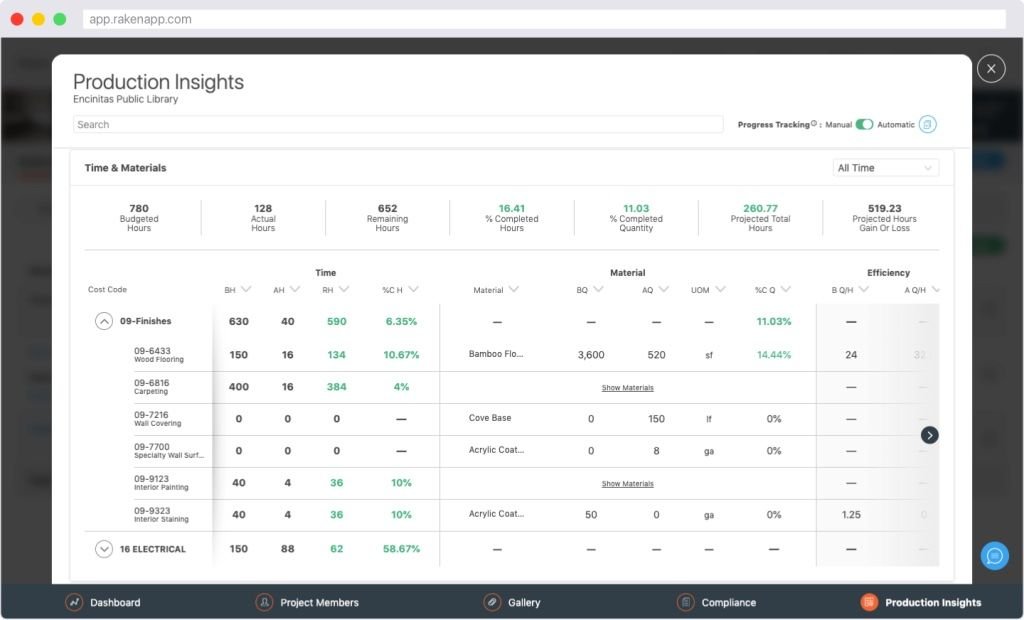Screen dimensions: 1024x620
Task: Click the Search input field
Action: 398,124
